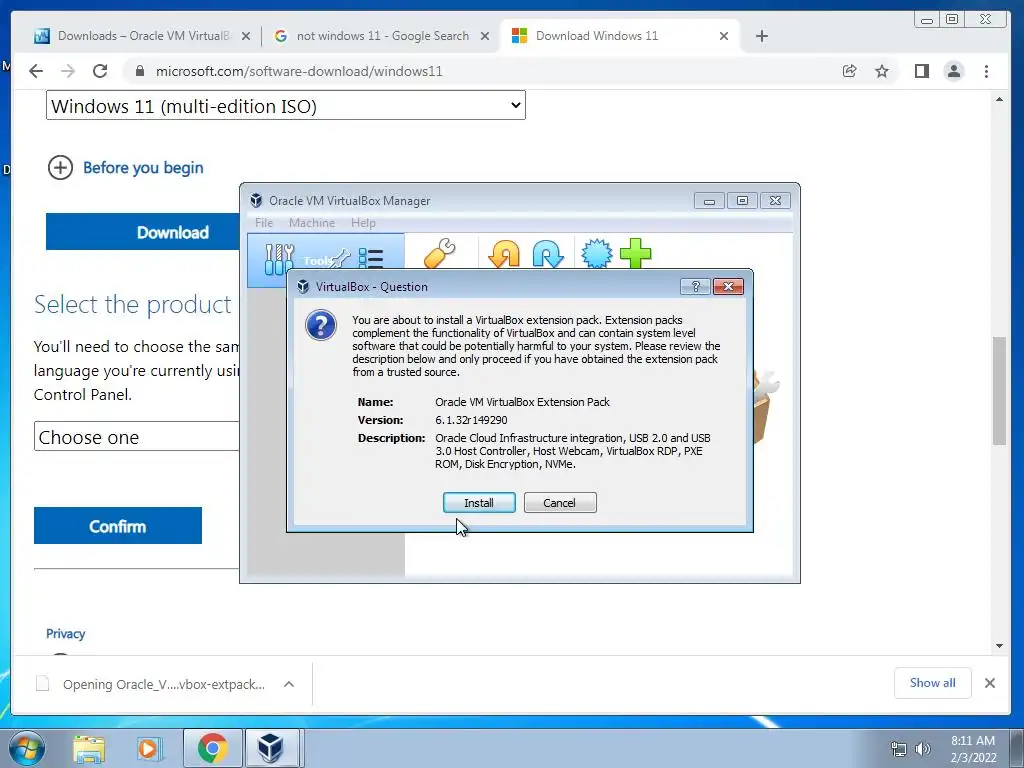Click the scroll up arrow of the page

[x=999, y=99]
